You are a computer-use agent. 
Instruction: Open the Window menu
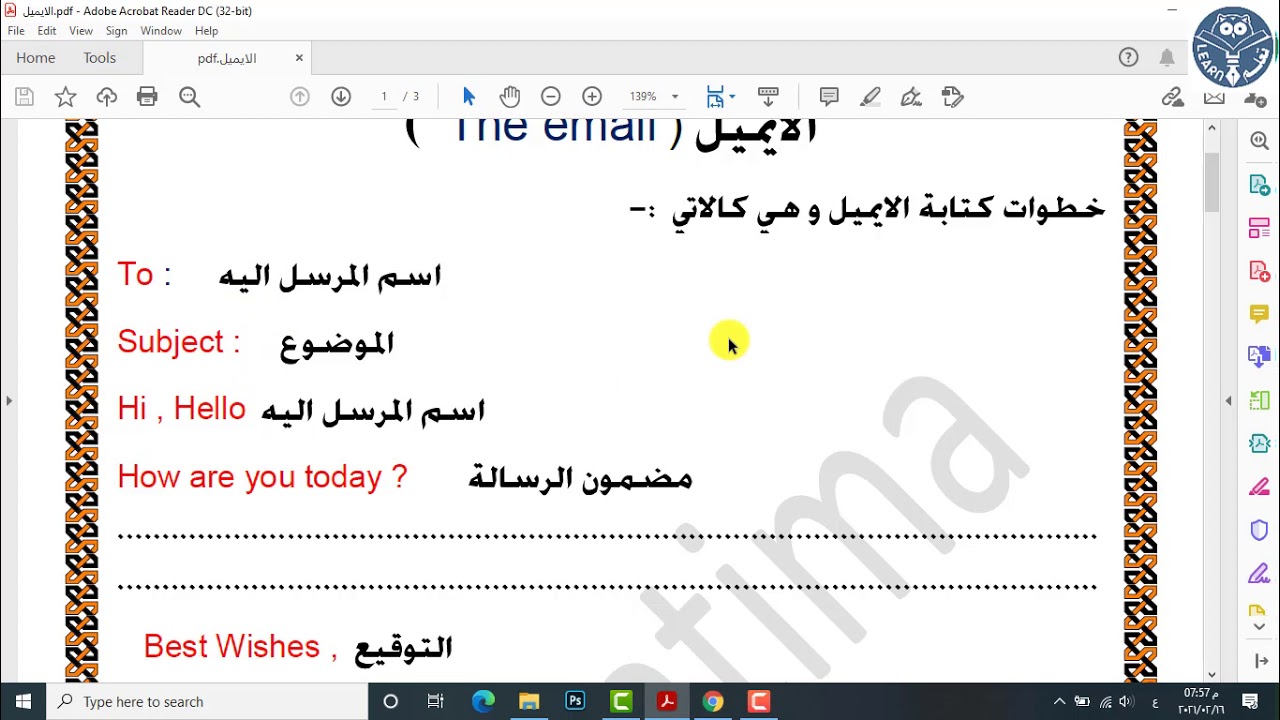[x=161, y=31]
